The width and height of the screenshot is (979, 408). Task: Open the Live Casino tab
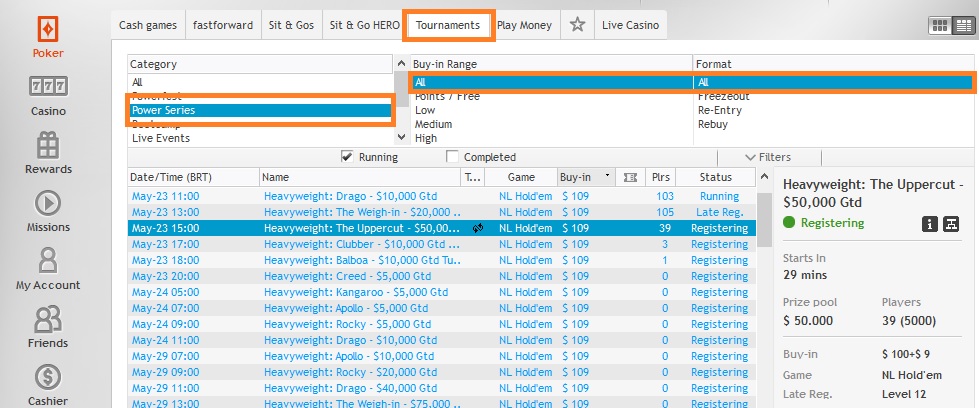point(630,26)
